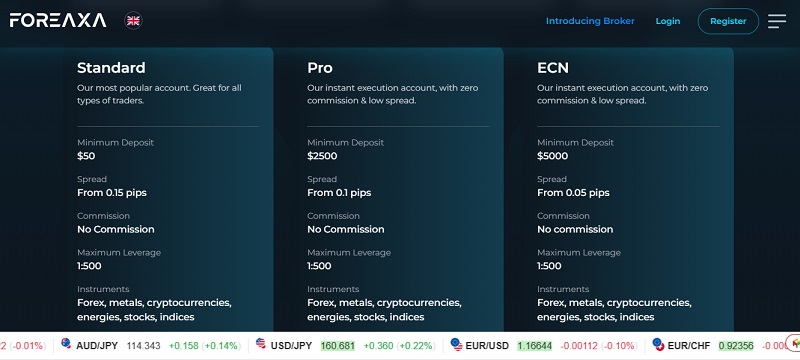800x360 pixels.
Task: Click the USD/JPY flag icon in ticker
Action: 261,344
